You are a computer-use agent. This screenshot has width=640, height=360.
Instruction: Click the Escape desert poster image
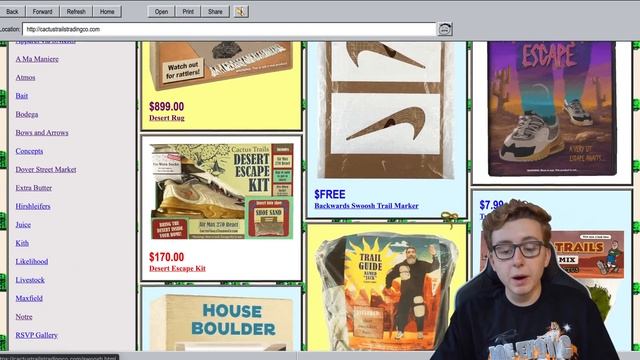(x=552, y=109)
